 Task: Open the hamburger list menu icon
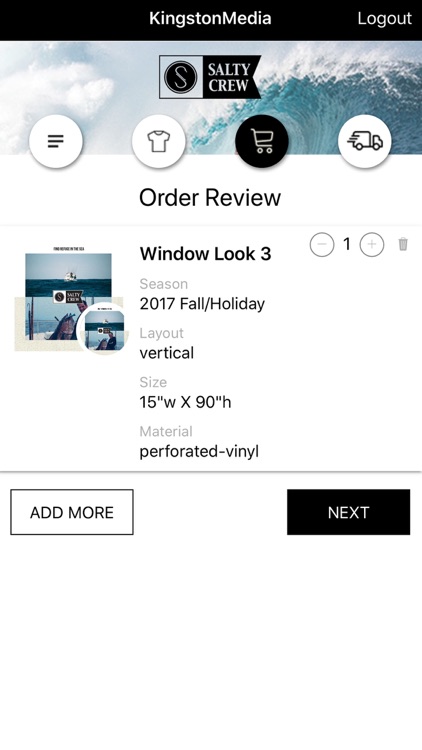(56, 142)
